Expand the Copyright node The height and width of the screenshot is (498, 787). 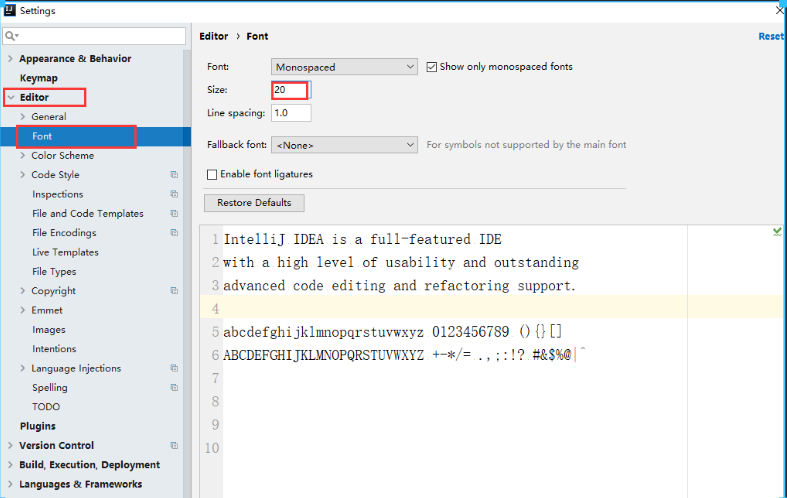(22, 291)
